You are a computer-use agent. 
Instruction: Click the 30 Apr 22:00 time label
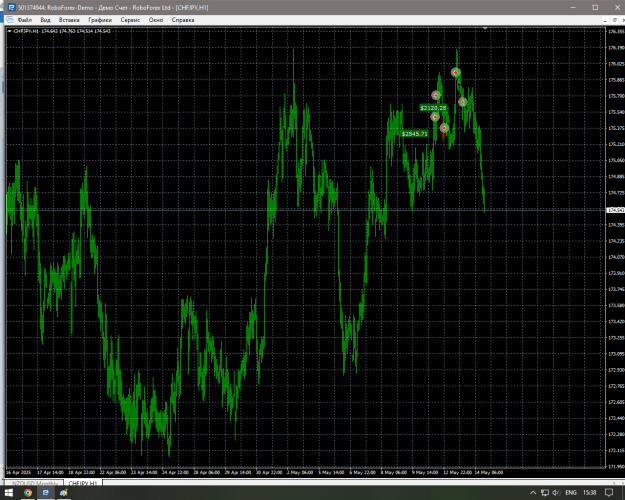[x=269, y=472]
